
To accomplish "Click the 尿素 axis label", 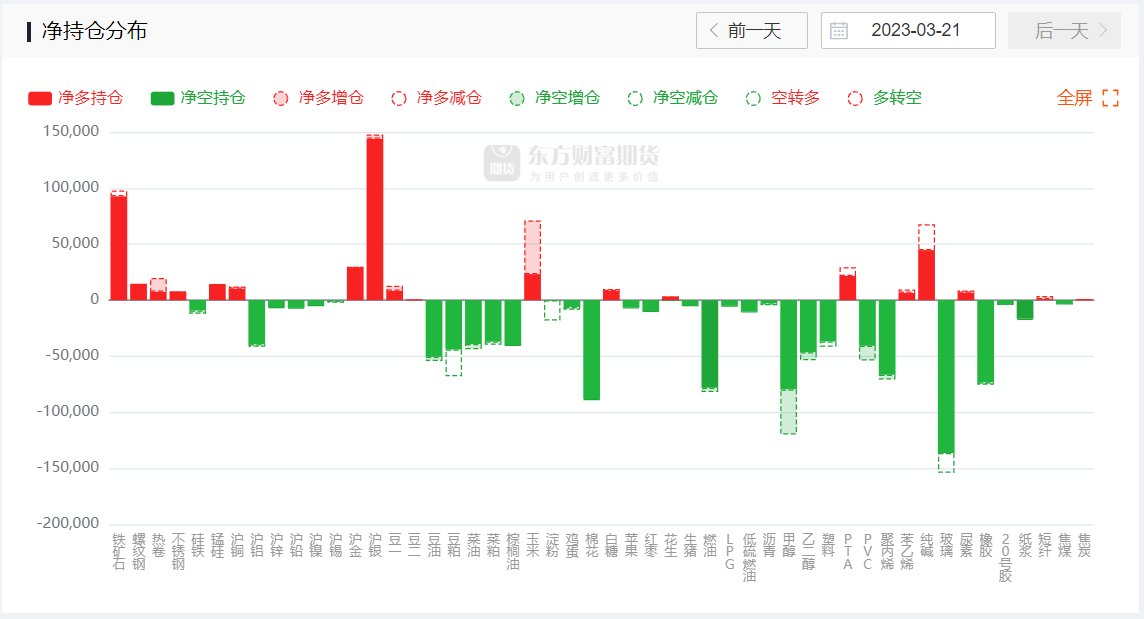I will (965, 545).
